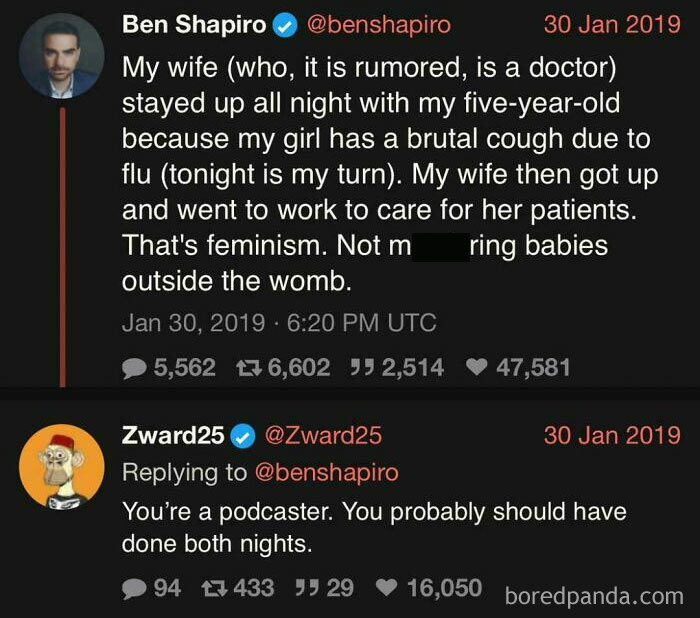Click the retweet icon showing 6,602
The image size is (700, 618).
point(248,367)
